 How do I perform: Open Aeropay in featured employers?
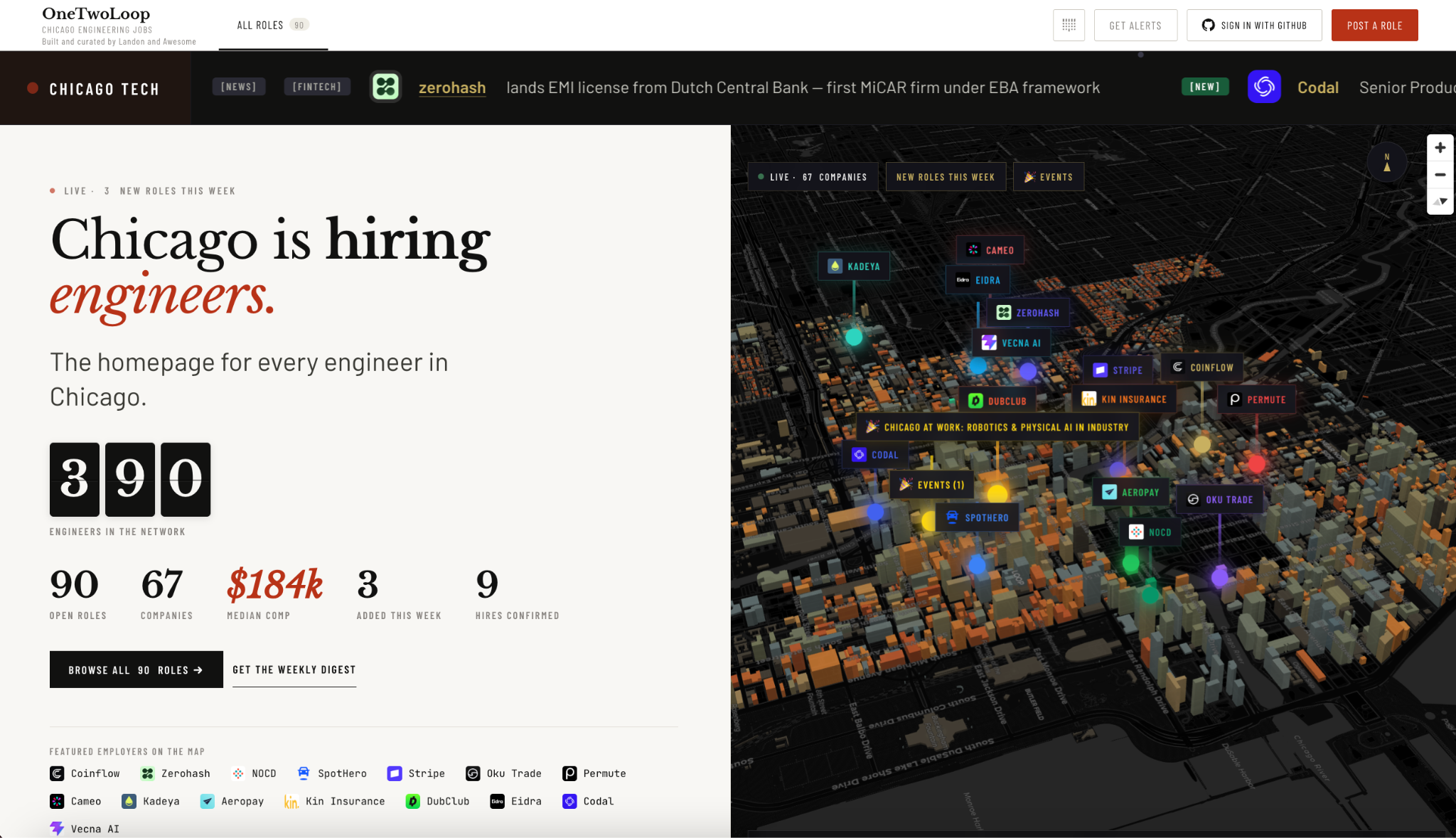point(232,801)
